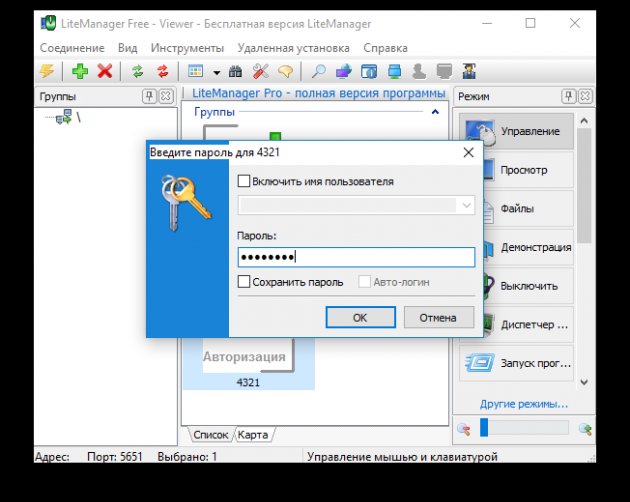
Task: Select the Управление mode
Action: click(516, 131)
